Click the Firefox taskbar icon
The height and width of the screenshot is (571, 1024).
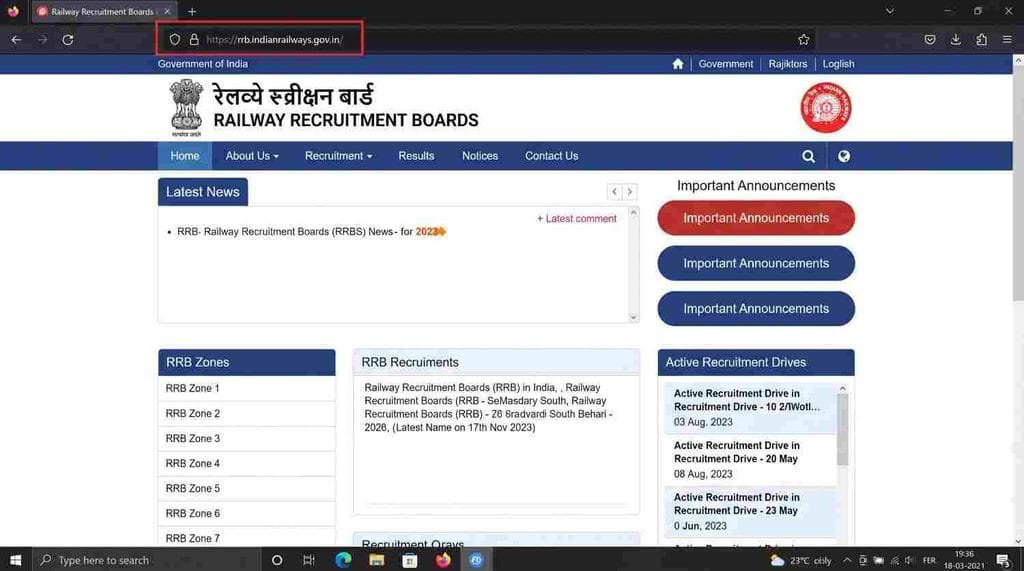pyautogui.click(x=443, y=560)
